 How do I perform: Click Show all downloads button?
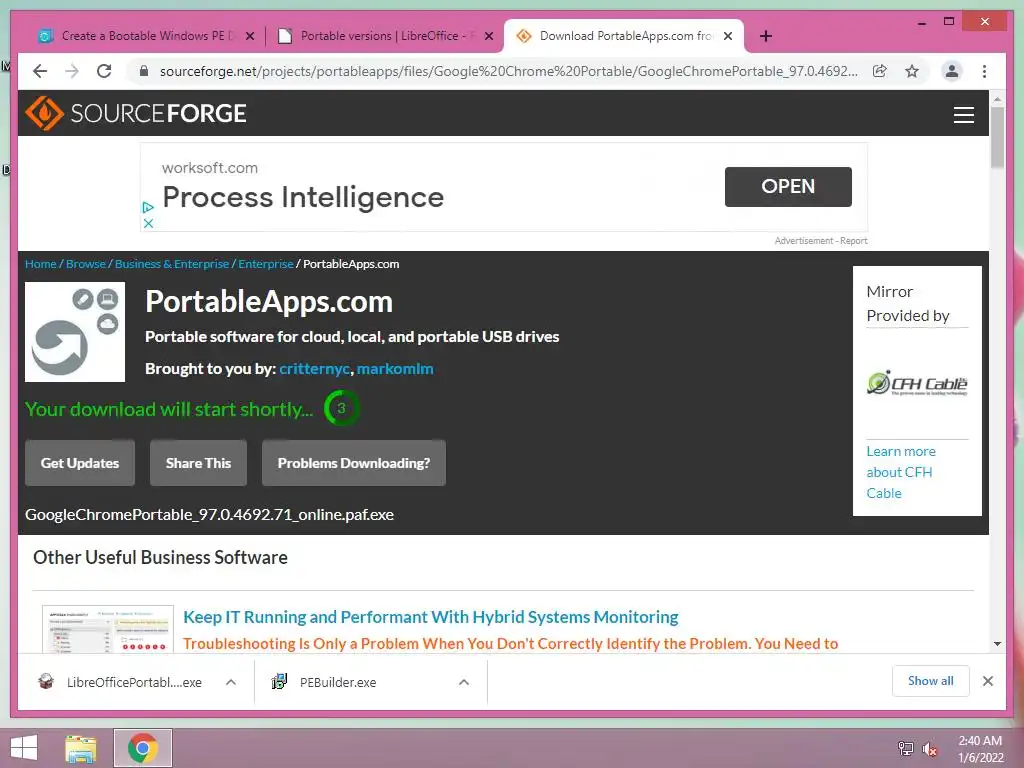point(931,681)
